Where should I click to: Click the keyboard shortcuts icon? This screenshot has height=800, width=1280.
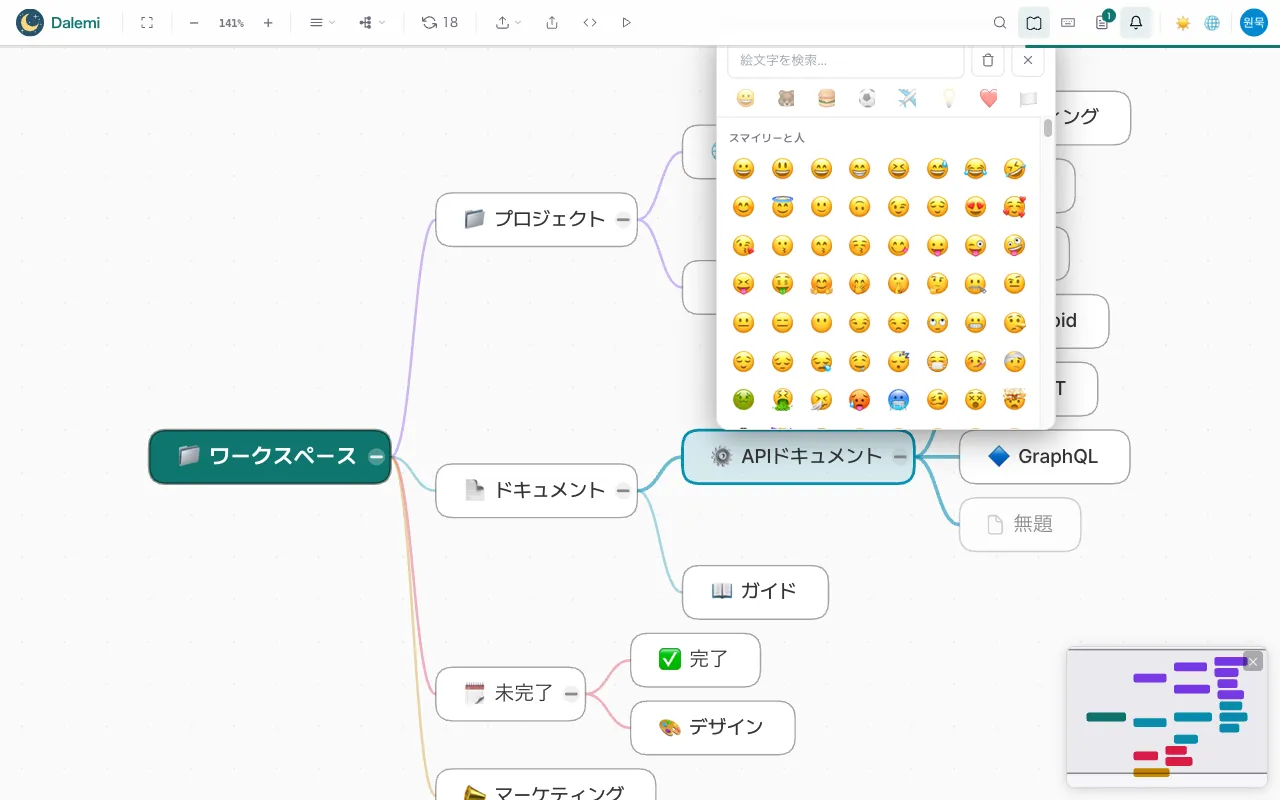click(1068, 22)
